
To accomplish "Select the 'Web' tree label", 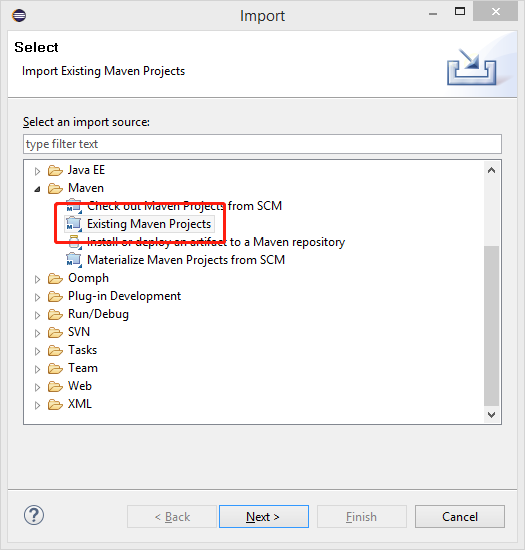I will coord(80,386).
